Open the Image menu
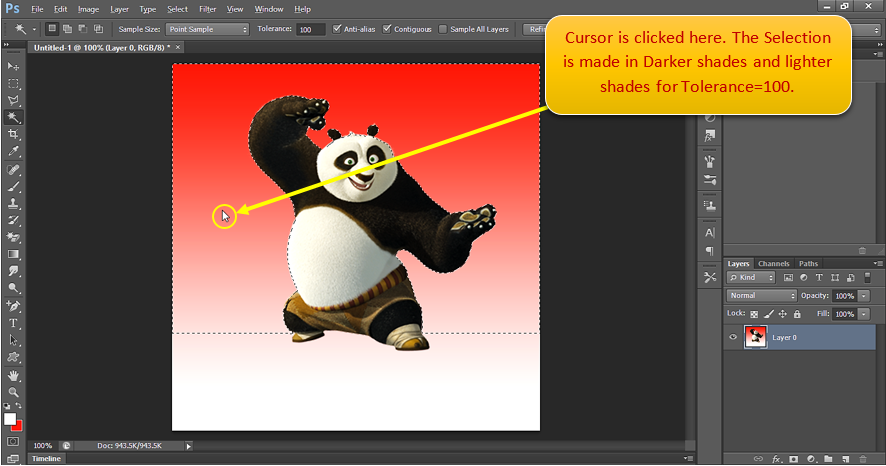The image size is (886, 466). [x=88, y=9]
